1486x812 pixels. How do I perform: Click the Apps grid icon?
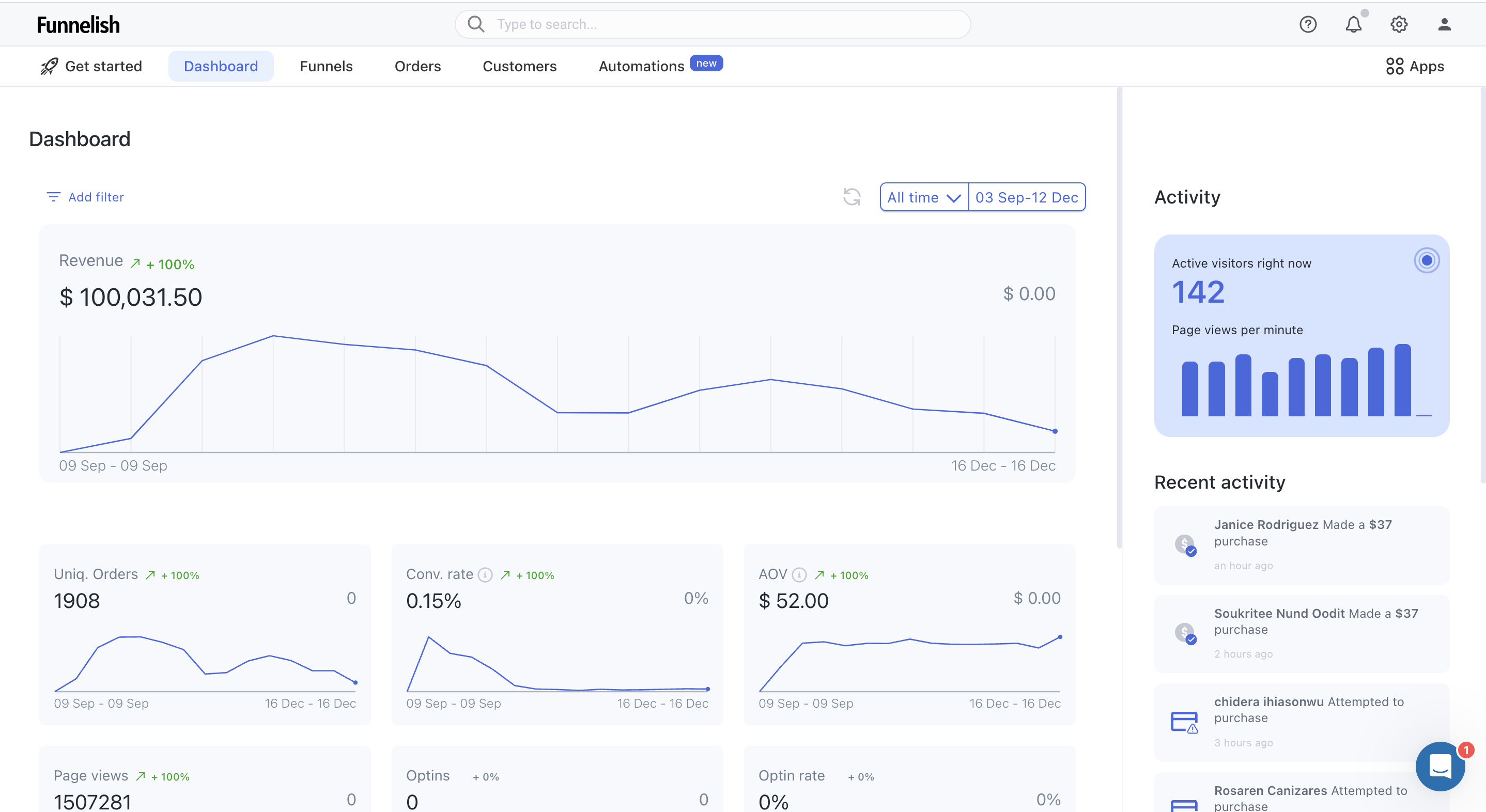[1394, 66]
